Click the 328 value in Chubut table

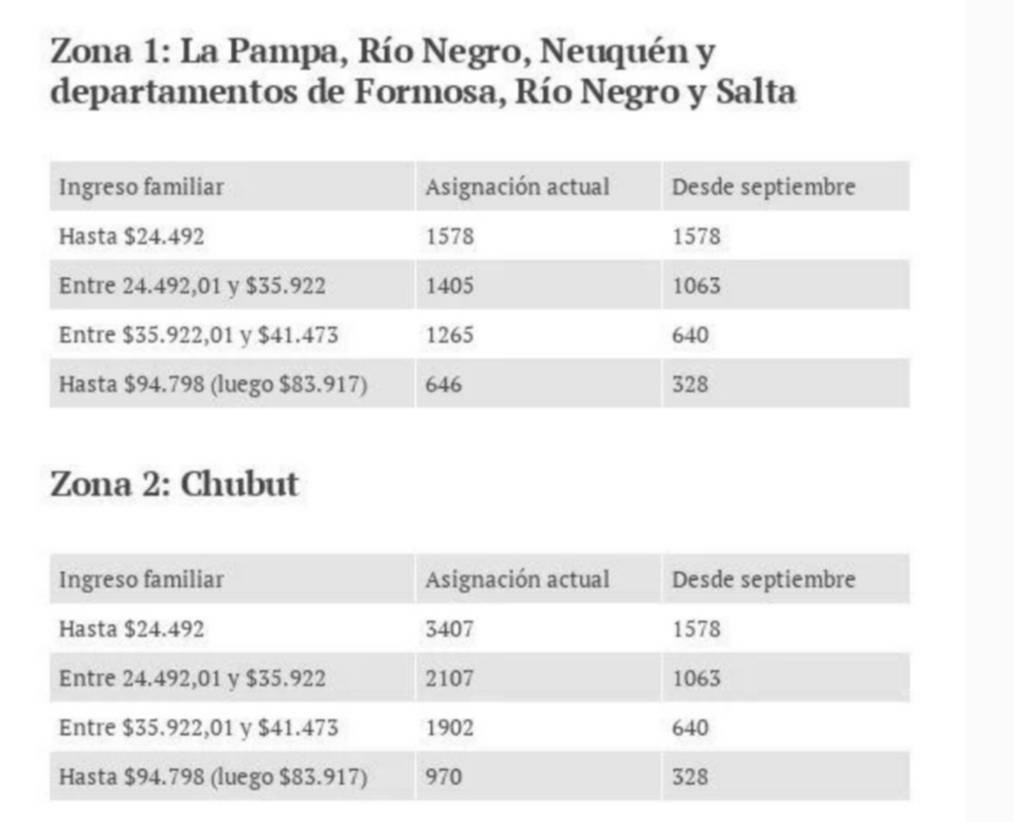pyautogui.click(x=690, y=776)
